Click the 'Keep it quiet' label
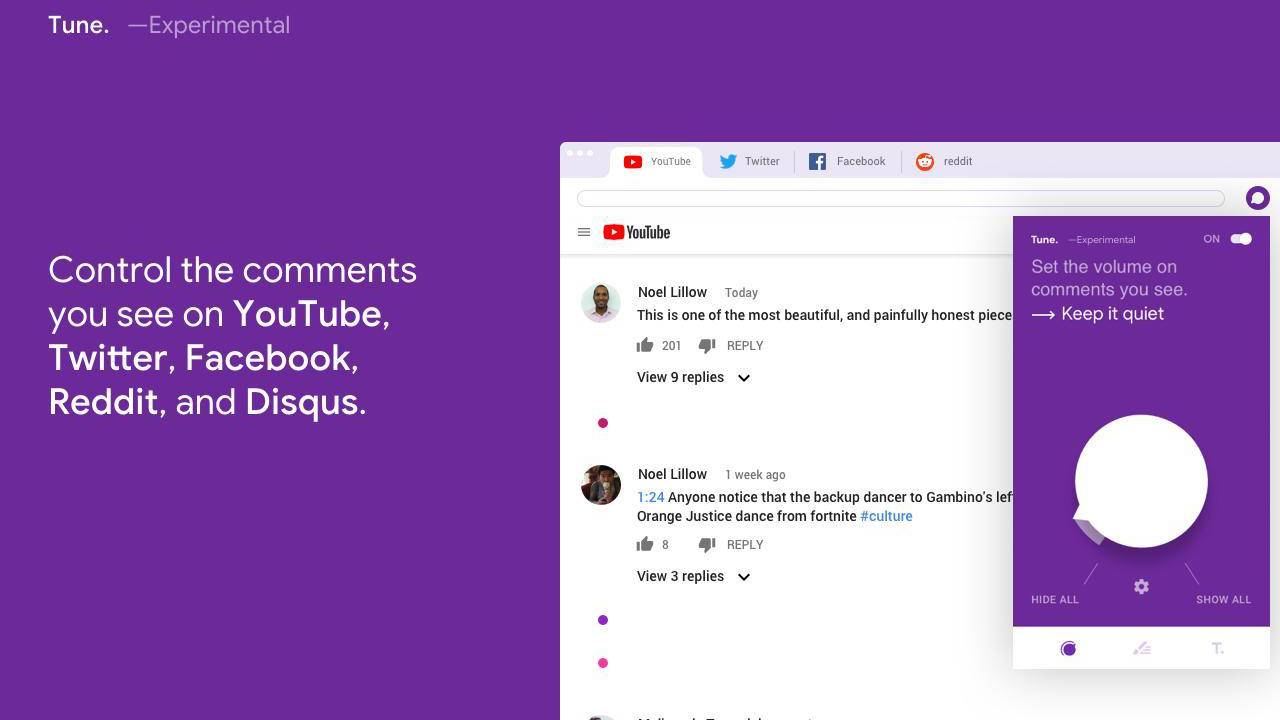The width and height of the screenshot is (1280, 720). 1113,314
